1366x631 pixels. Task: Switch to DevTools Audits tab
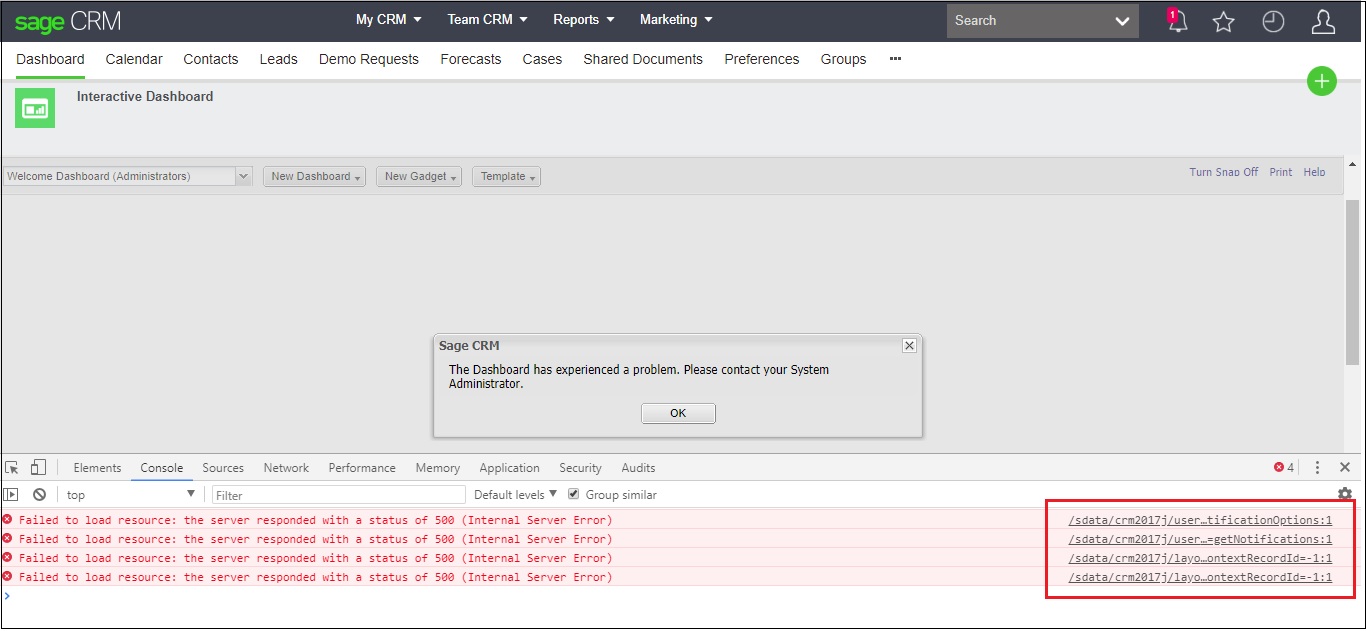[638, 467]
